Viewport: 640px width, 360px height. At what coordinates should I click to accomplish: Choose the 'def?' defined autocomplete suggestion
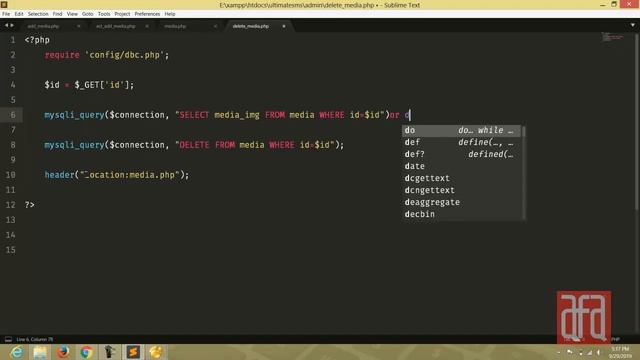(x=461, y=154)
